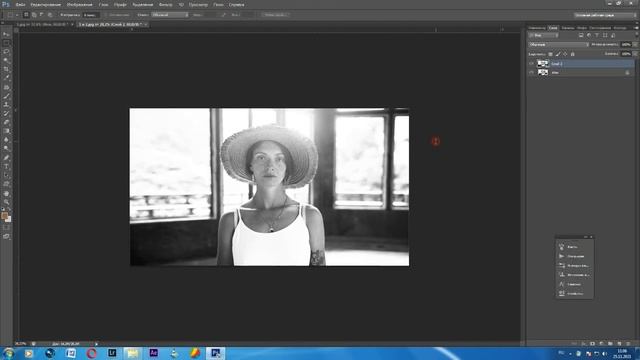This screenshot has width=640, height=360.
Task: Toggle pixel layer filter in Layers panel
Action: 581,36
